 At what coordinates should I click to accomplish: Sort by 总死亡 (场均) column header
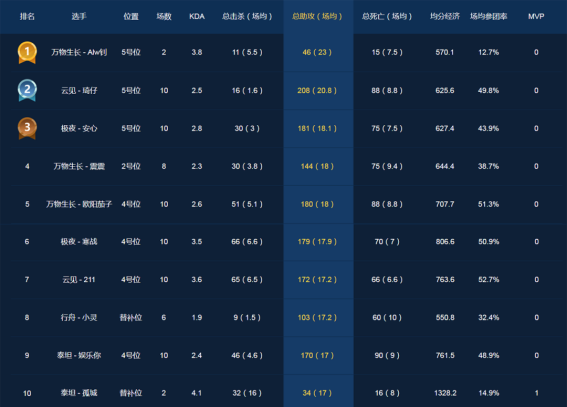pyautogui.click(x=387, y=16)
